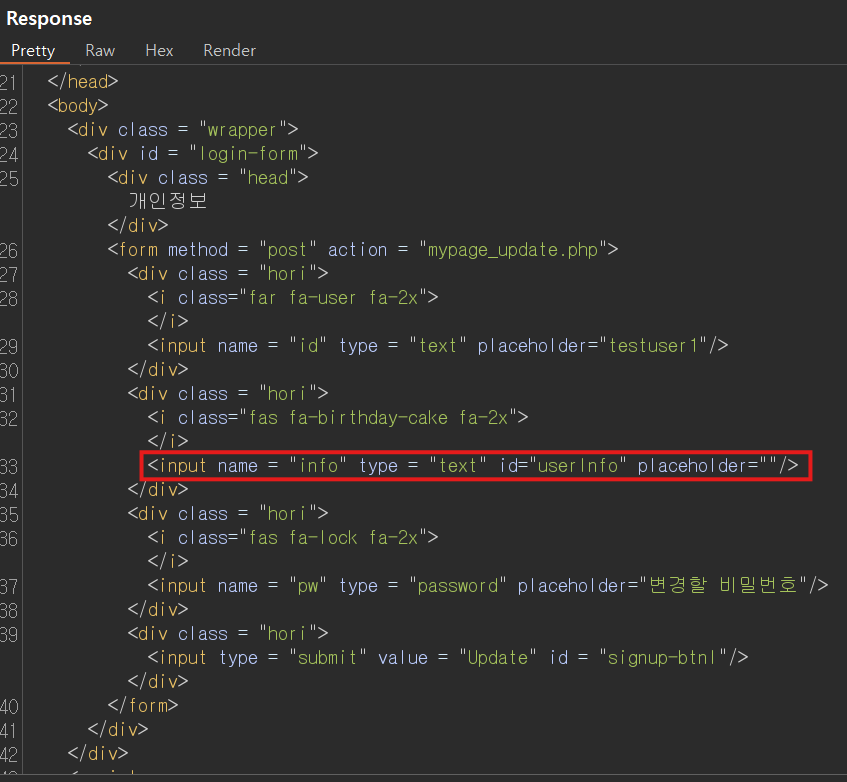Viewport: 847px width, 782px height.
Task: Click line number 33 in gutter
Action: [9, 467]
